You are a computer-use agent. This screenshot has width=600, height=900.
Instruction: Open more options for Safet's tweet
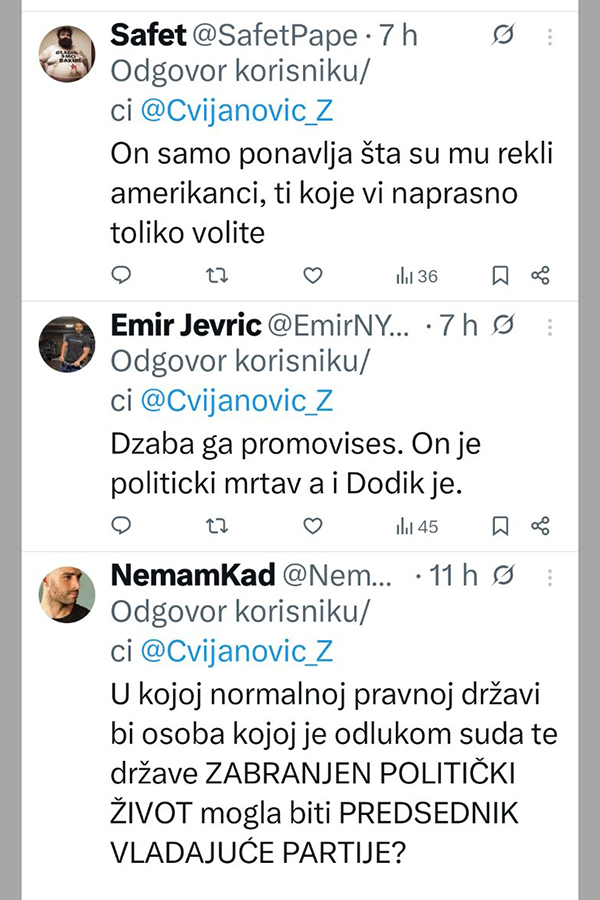click(x=550, y=37)
